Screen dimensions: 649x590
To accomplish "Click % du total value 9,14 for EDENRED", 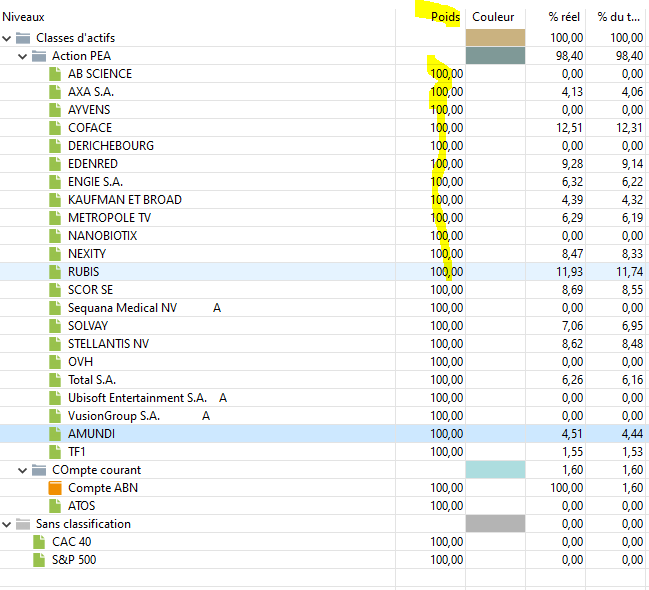I will click(x=632, y=164).
